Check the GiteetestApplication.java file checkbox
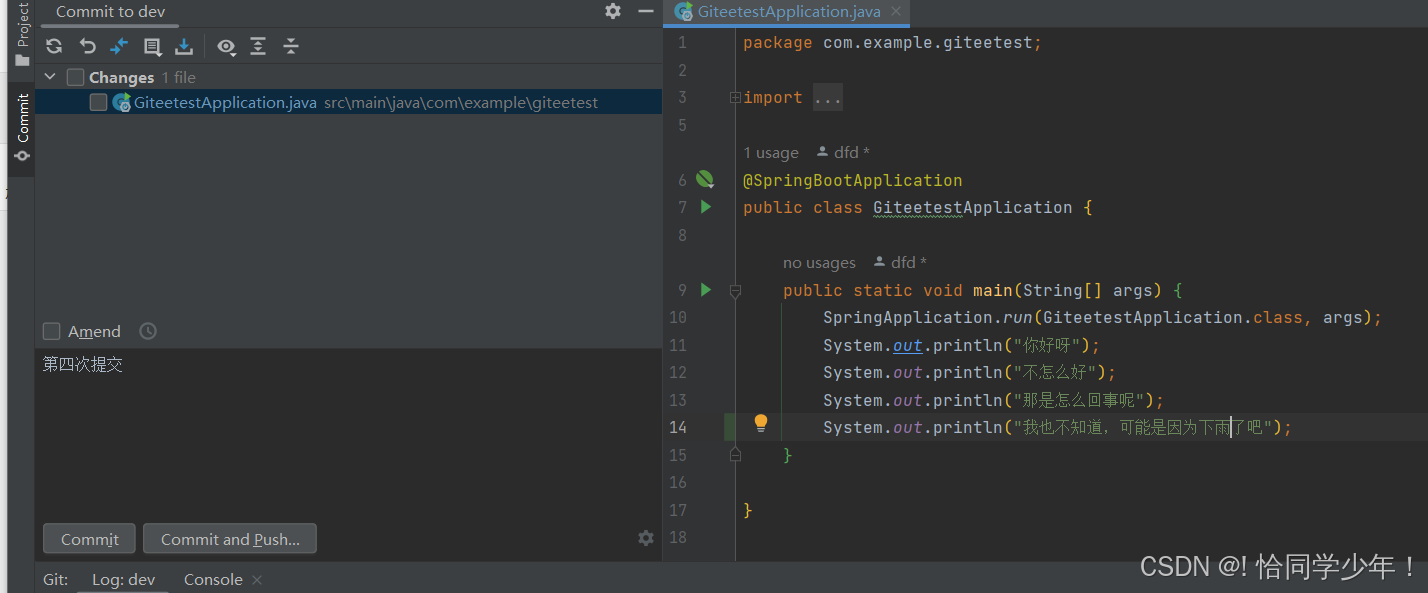1428x593 pixels. pyautogui.click(x=98, y=102)
